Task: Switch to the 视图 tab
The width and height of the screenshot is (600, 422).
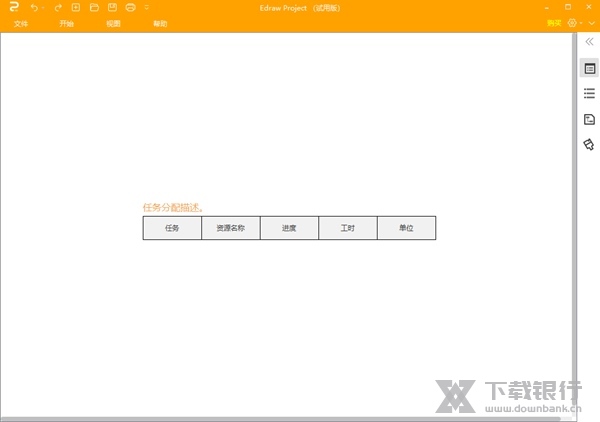Action: [113, 24]
